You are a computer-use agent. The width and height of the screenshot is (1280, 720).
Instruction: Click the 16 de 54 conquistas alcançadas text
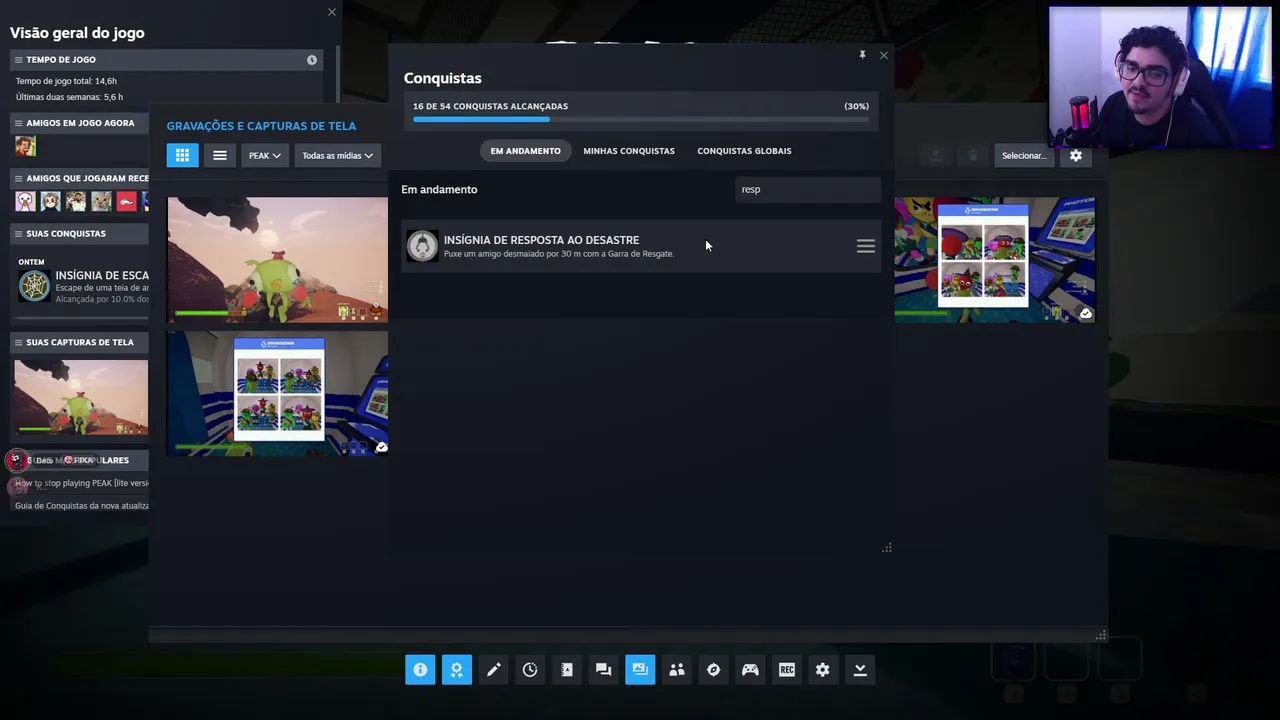[x=490, y=106]
